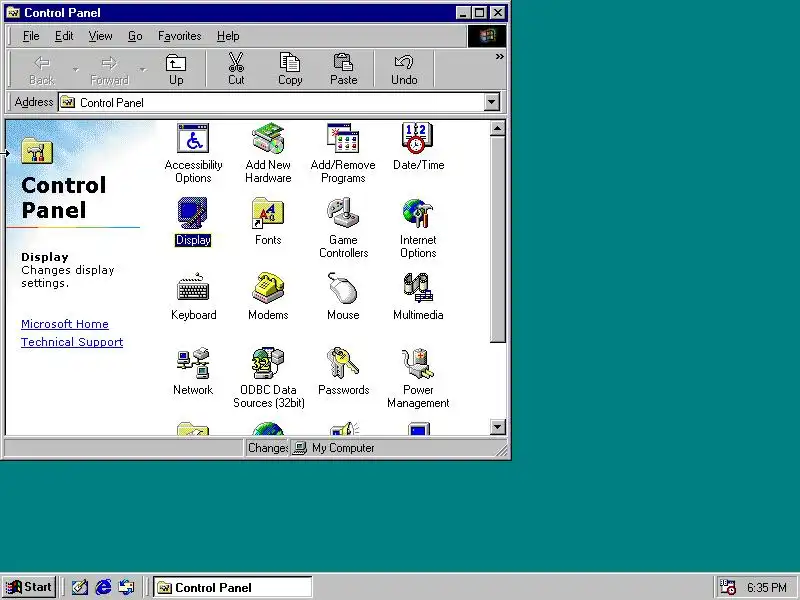Select ODBC Data Sources (32bit) icon

[x=268, y=378]
